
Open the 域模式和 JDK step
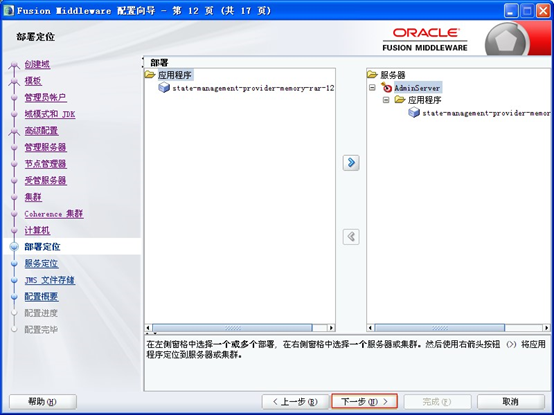50,114
